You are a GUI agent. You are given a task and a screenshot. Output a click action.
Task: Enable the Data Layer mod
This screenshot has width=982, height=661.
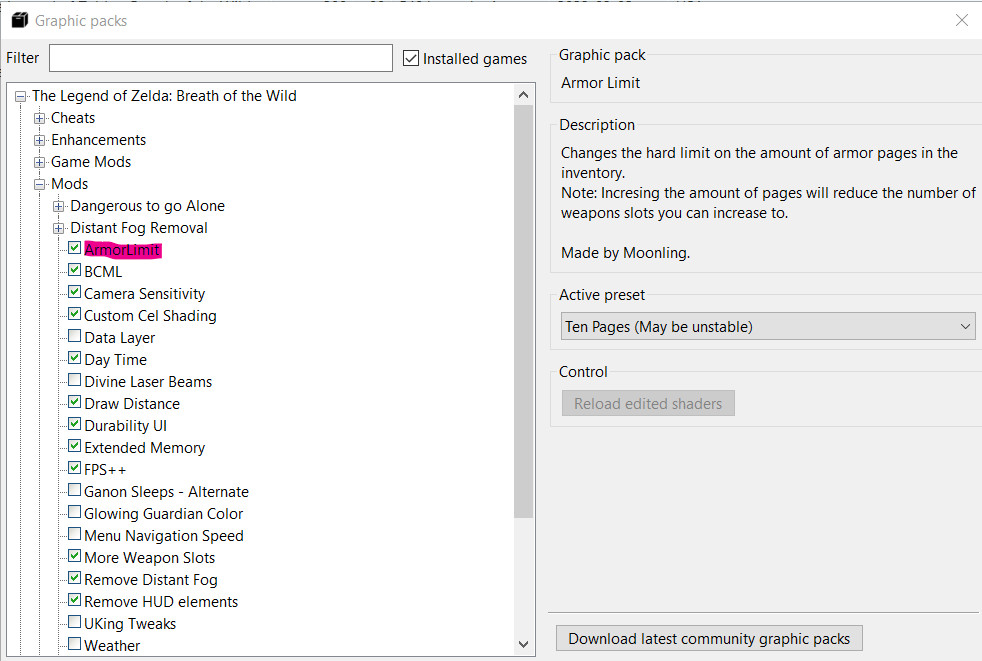pos(74,337)
